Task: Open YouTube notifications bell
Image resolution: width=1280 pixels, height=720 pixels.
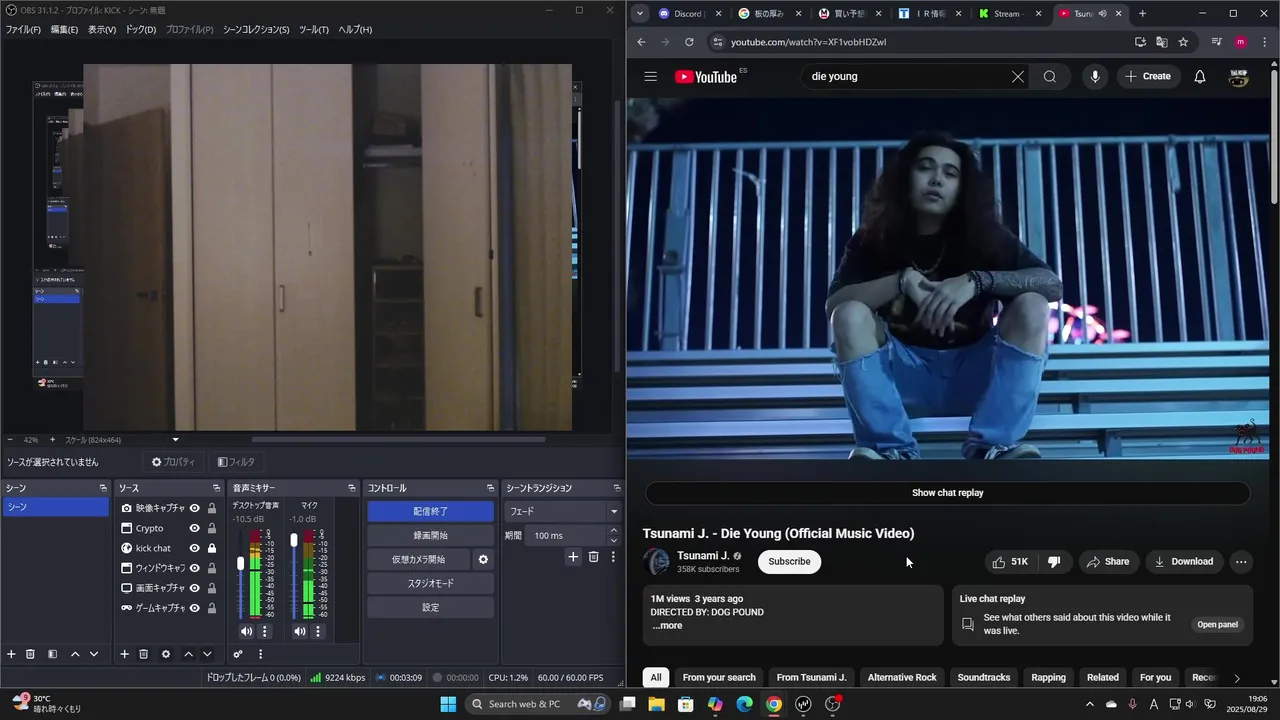Action: [x=1200, y=76]
